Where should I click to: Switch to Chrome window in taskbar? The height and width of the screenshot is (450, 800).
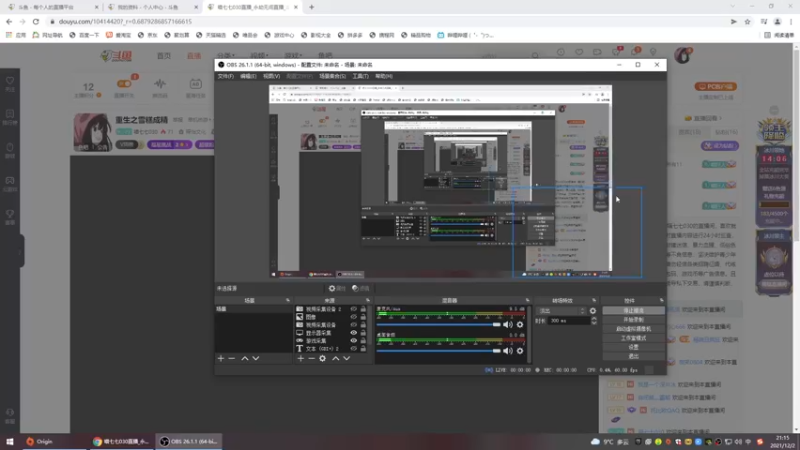tap(121, 441)
